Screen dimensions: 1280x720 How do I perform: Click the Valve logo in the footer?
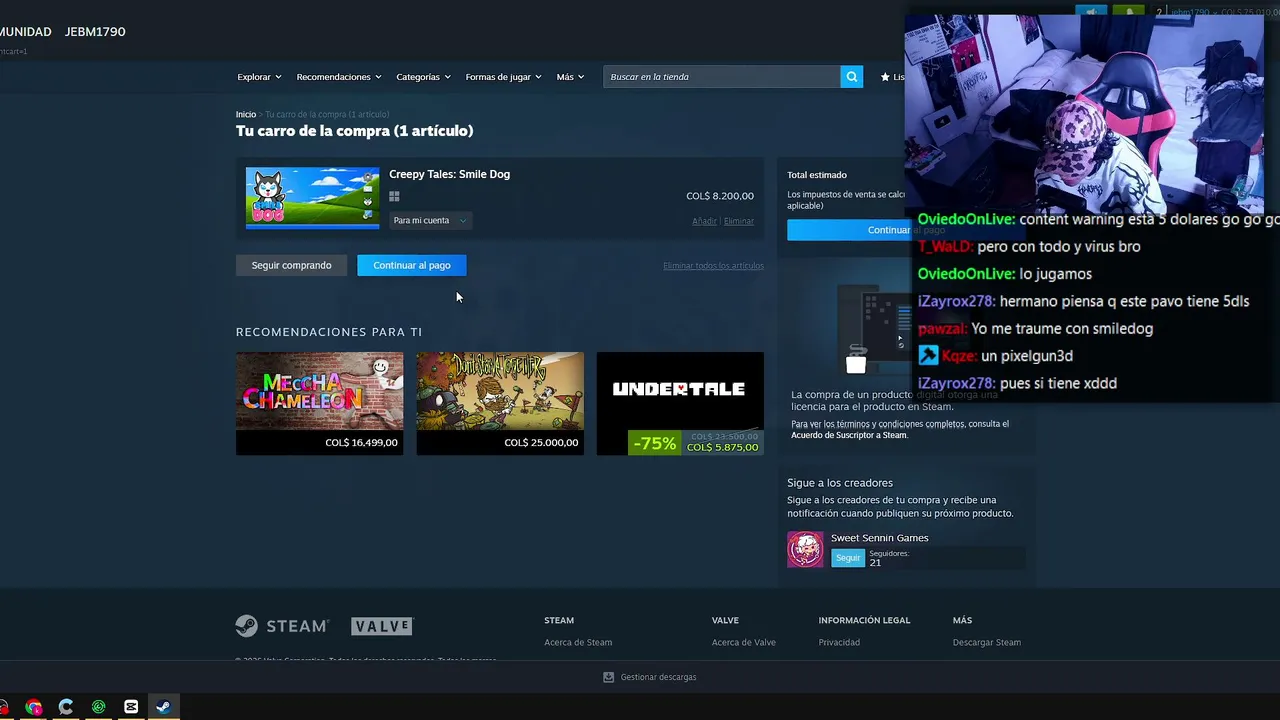pos(382,626)
